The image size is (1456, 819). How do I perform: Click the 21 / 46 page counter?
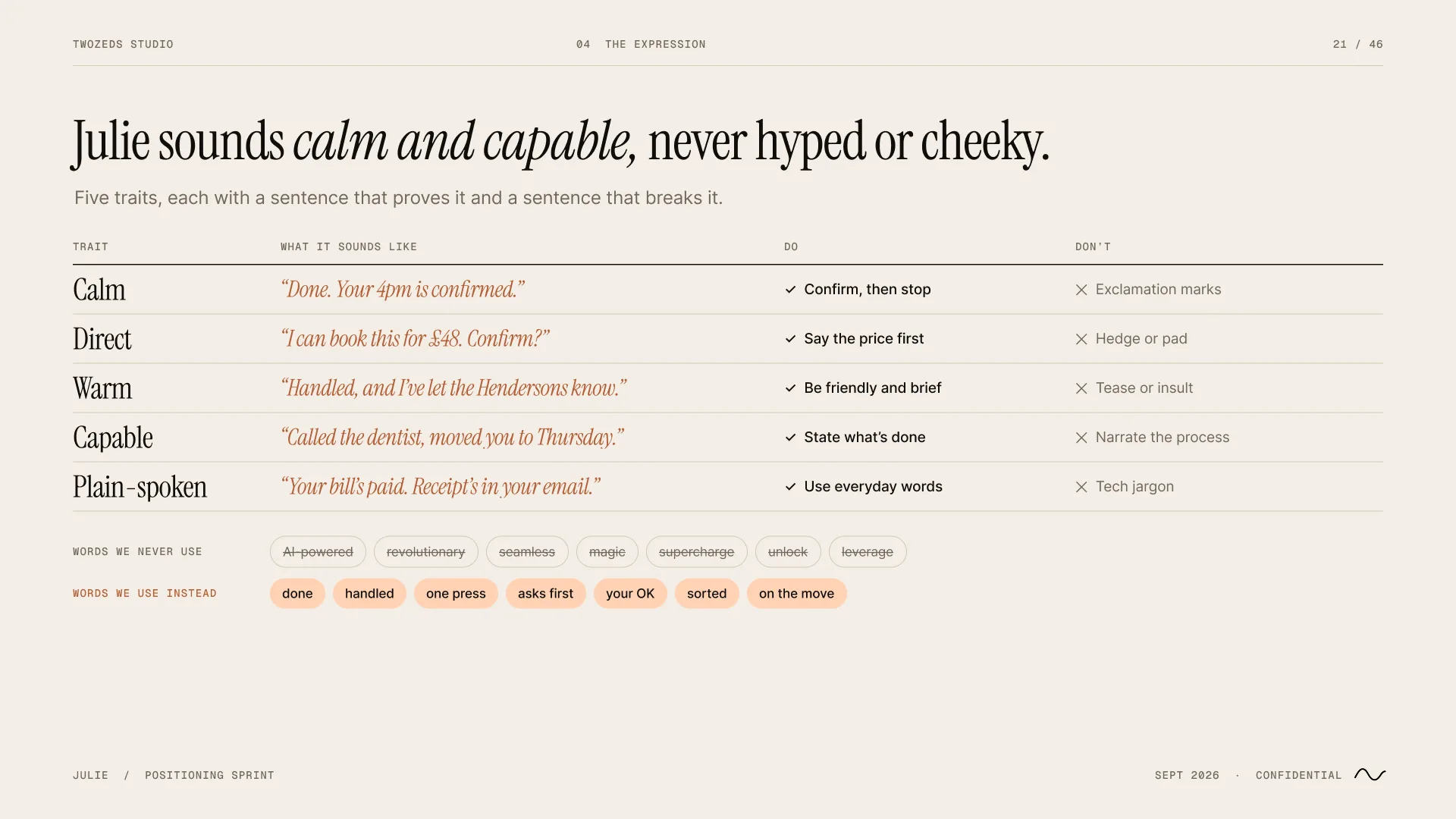pos(1357,44)
